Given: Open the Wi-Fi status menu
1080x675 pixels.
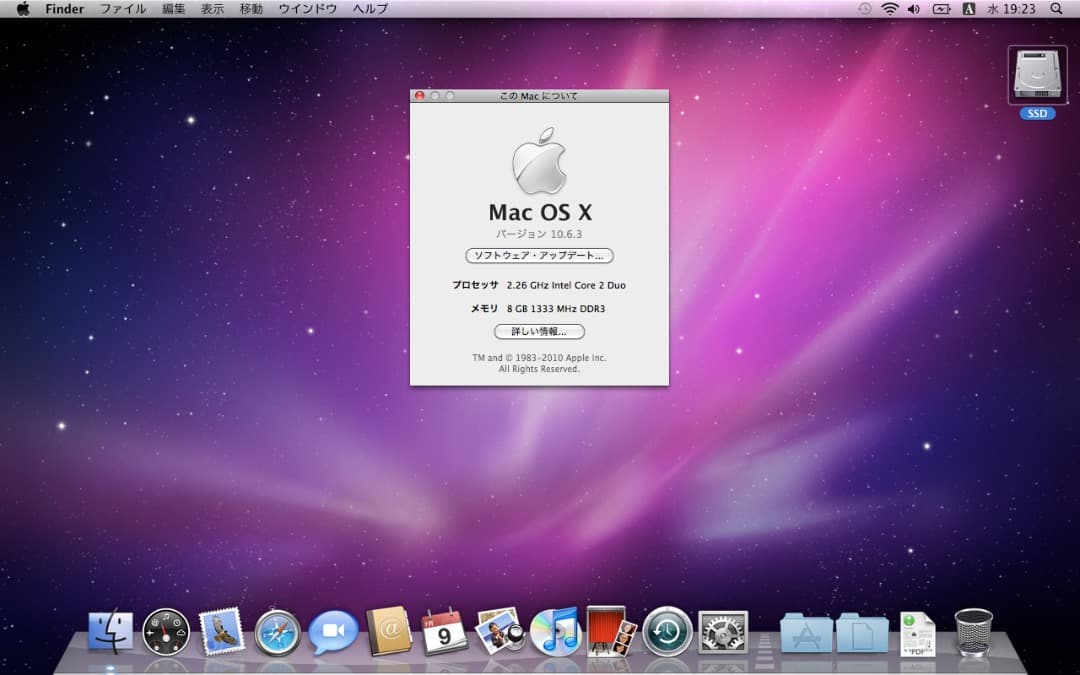Looking at the screenshot, I should click(x=889, y=8).
